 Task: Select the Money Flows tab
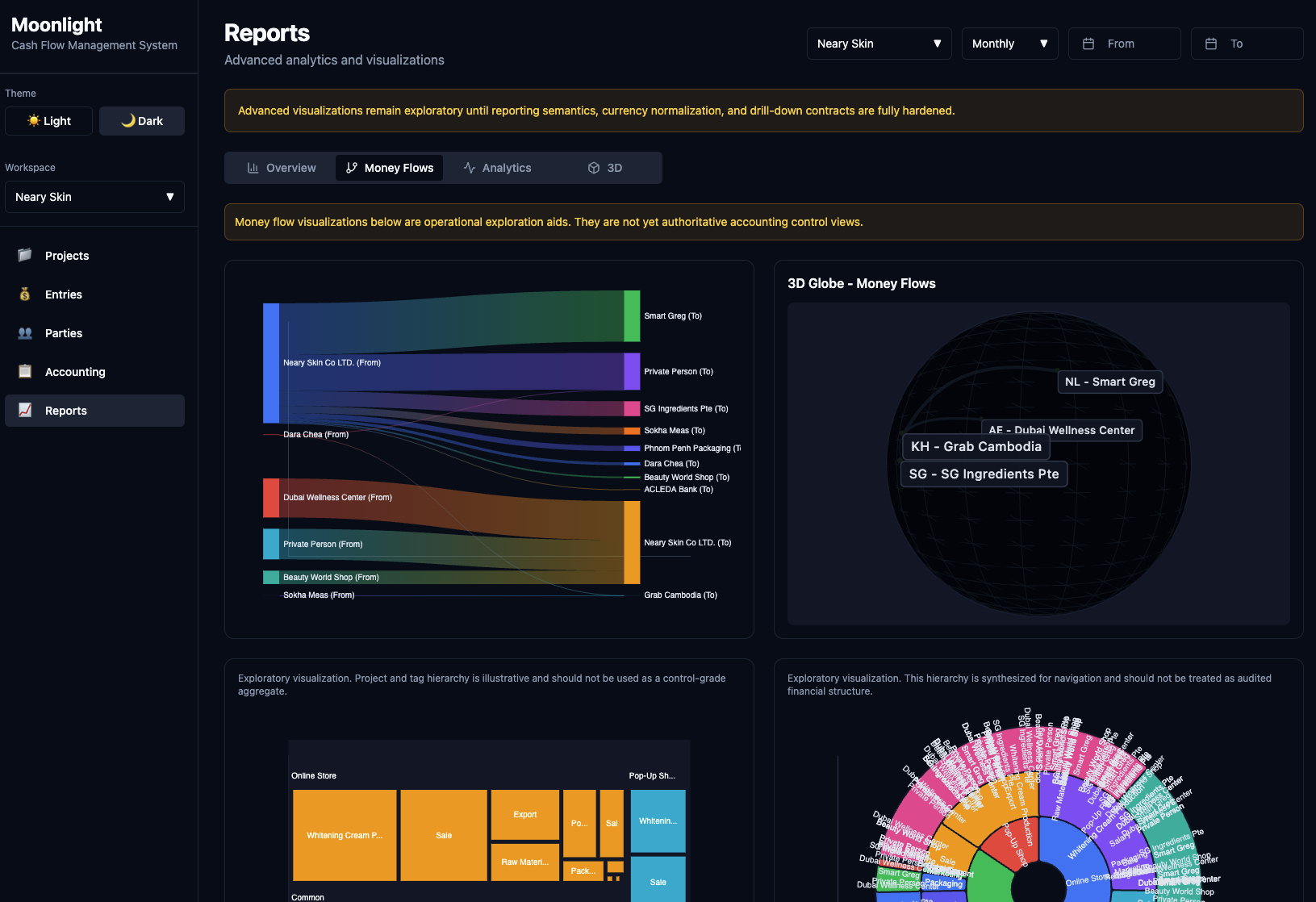(390, 168)
